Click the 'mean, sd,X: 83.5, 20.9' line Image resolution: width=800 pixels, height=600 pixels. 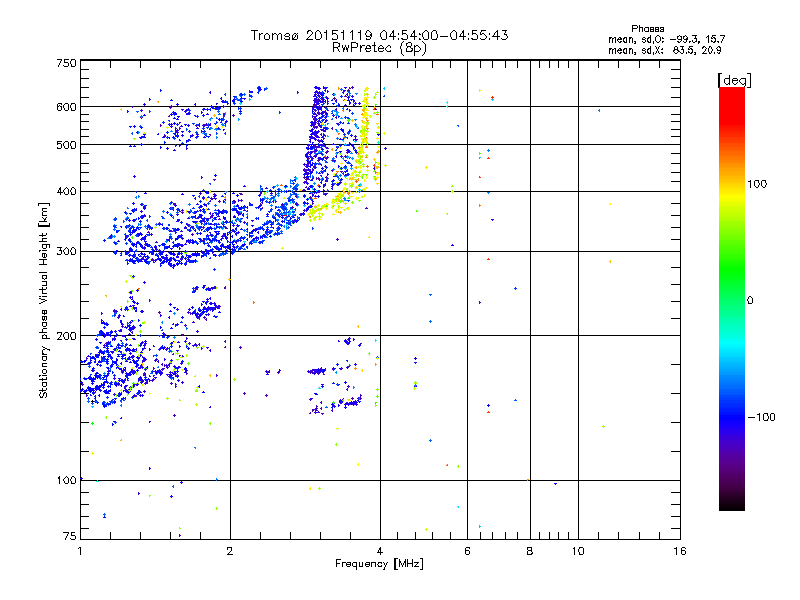click(664, 50)
